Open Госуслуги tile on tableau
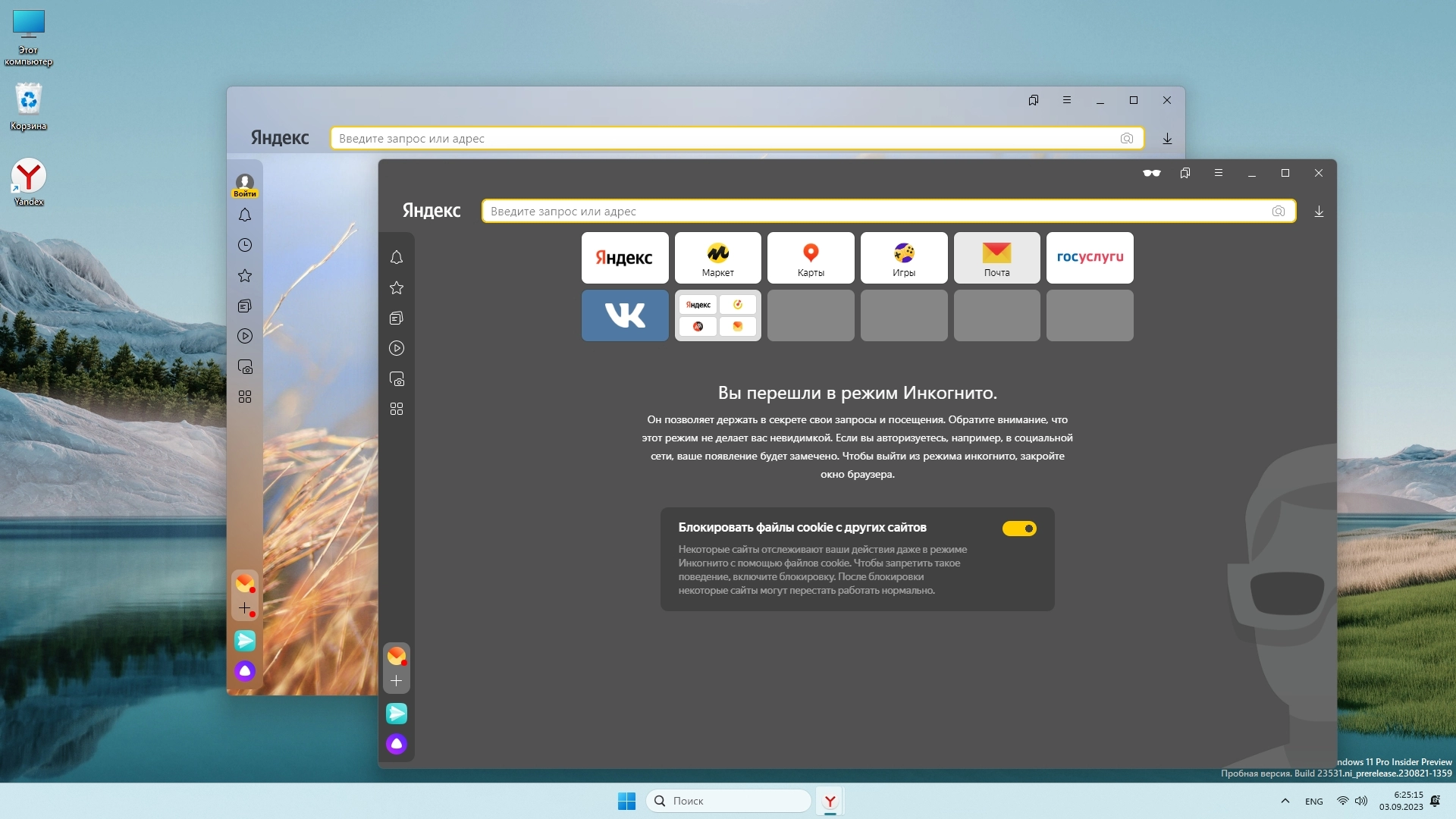Image resolution: width=1456 pixels, height=819 pixels. pyautogui.click(x=1089, y=258)
